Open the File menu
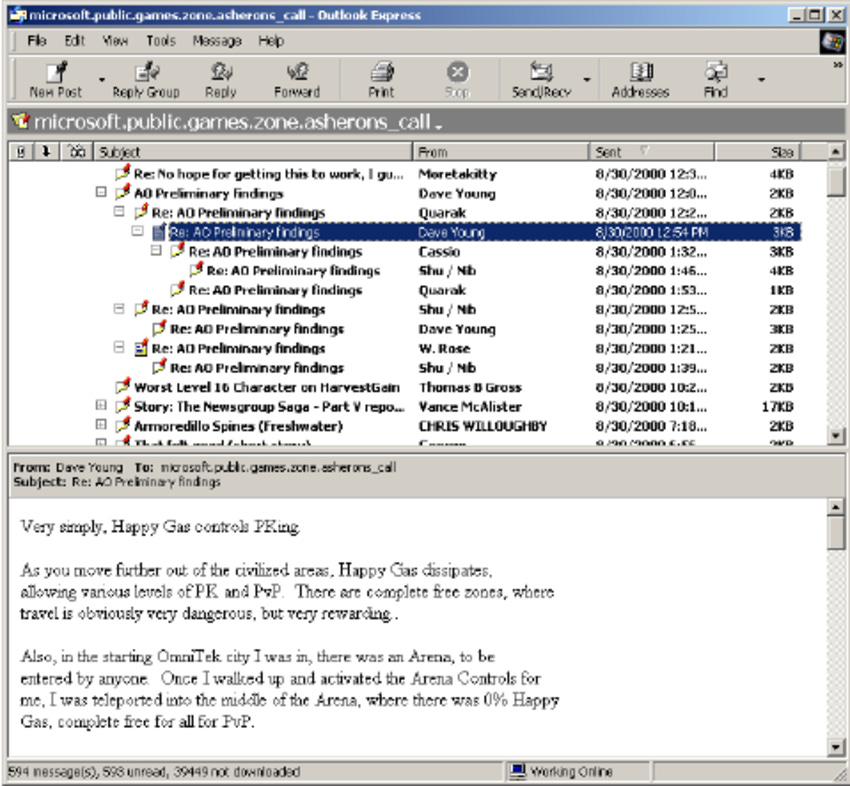The width and height of the screenshot is (850, 786). tap(37, 41)
